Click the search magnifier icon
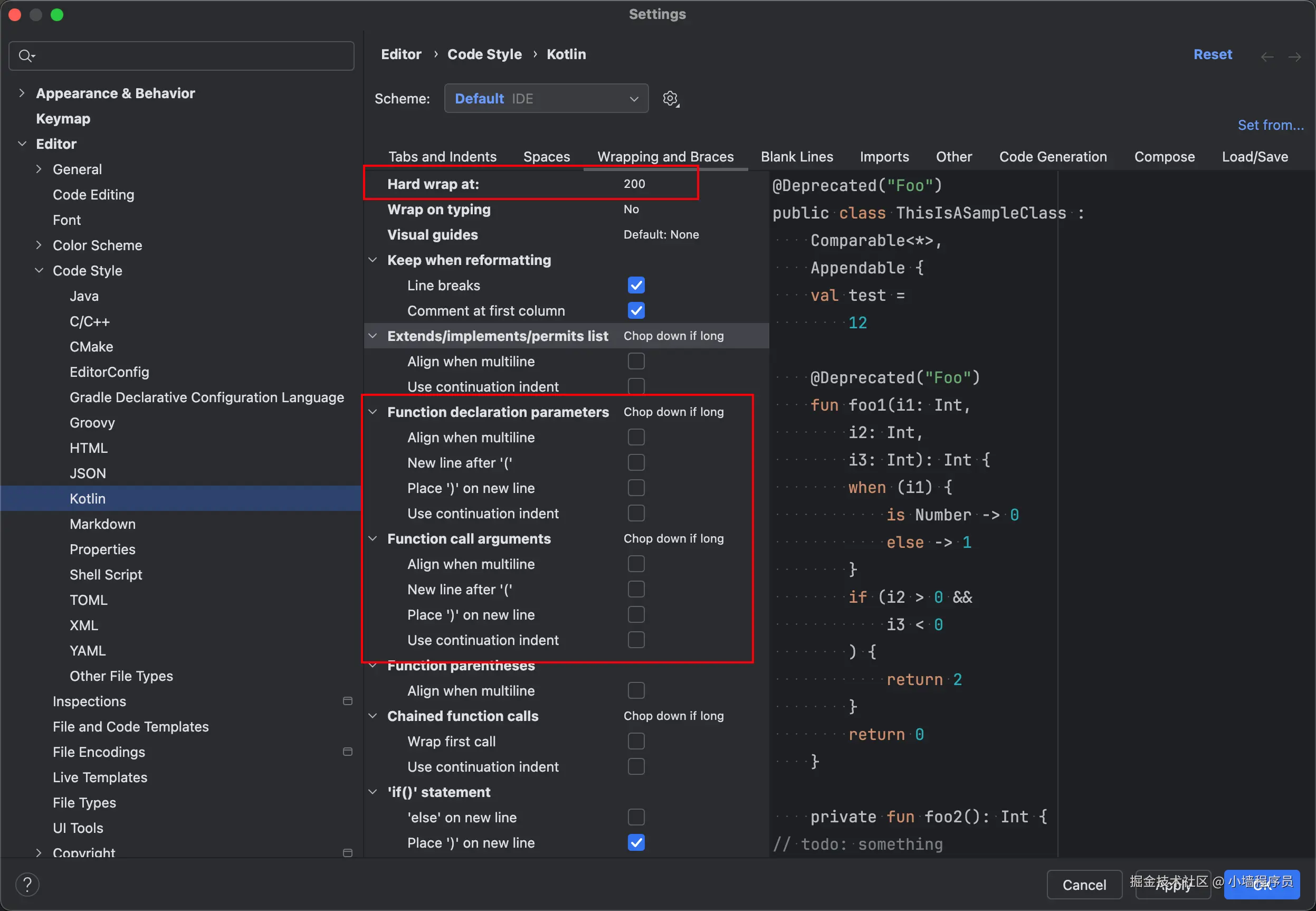The height and width of the screenshot is (911, 1316). click(x=26, y=55)
